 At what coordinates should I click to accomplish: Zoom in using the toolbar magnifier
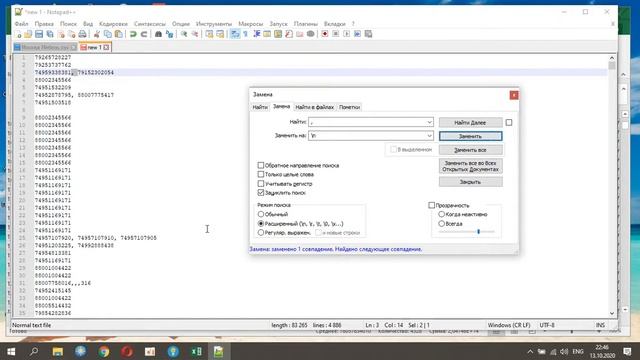184,34
